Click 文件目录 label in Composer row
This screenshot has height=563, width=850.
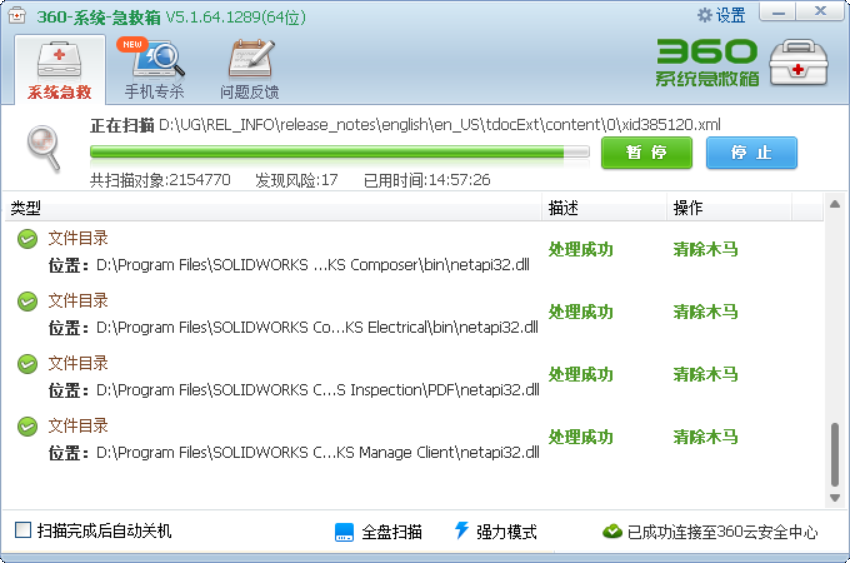(x=78, y=238)
